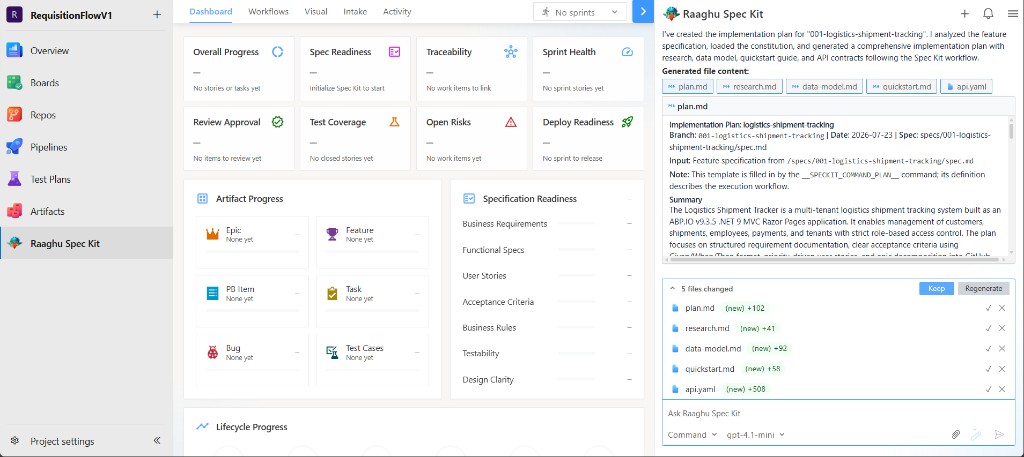Select the data-model.md file chip
This screenshot has width=1024, height=457.
click(x=824, y=86)
